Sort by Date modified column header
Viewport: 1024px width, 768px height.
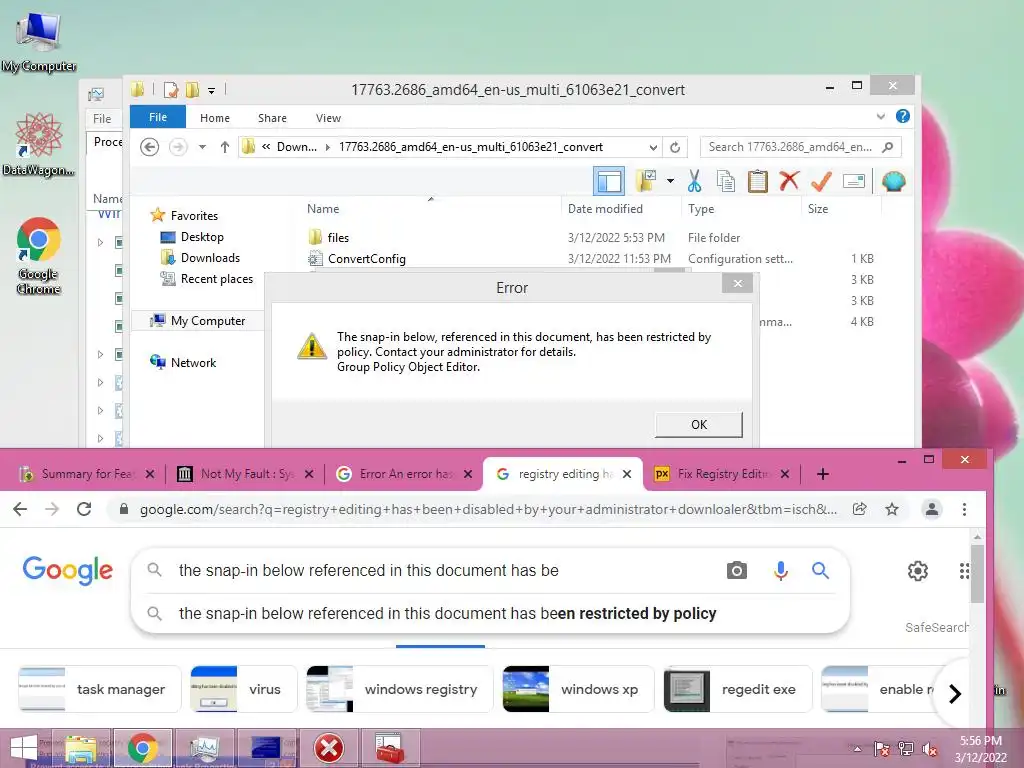click(605, 208)
